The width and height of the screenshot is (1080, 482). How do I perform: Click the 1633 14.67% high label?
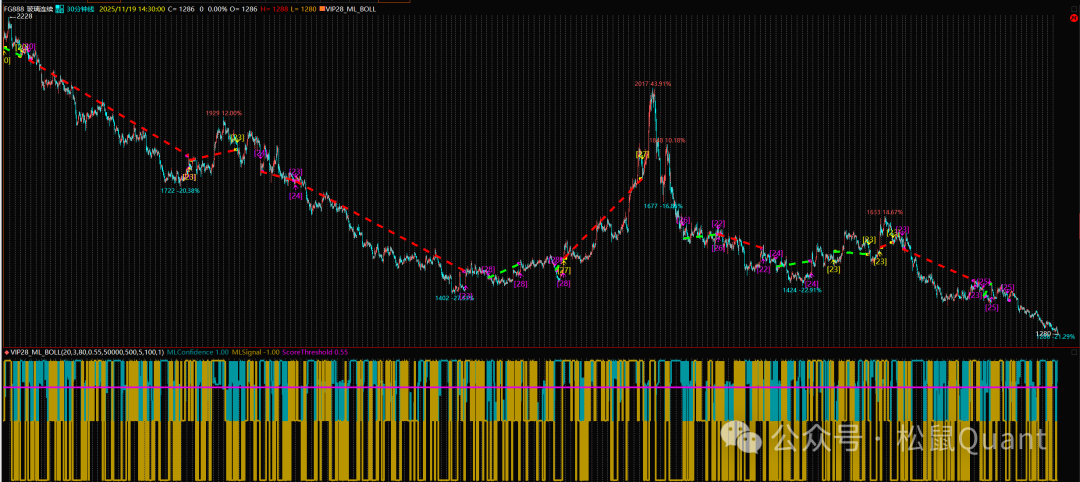tap(884, 212)
